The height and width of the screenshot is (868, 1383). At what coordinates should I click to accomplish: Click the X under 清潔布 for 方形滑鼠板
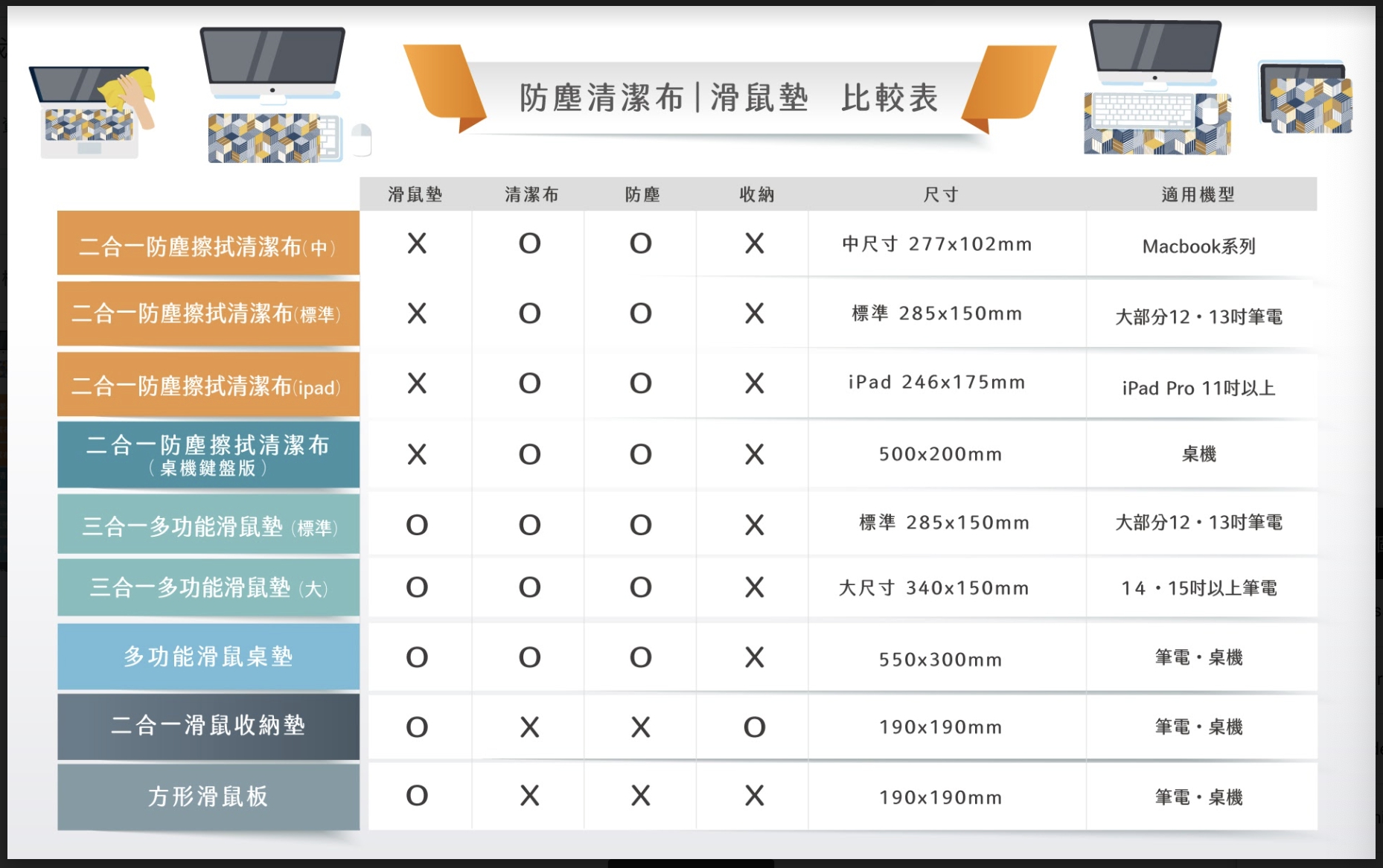pos(529,796)
